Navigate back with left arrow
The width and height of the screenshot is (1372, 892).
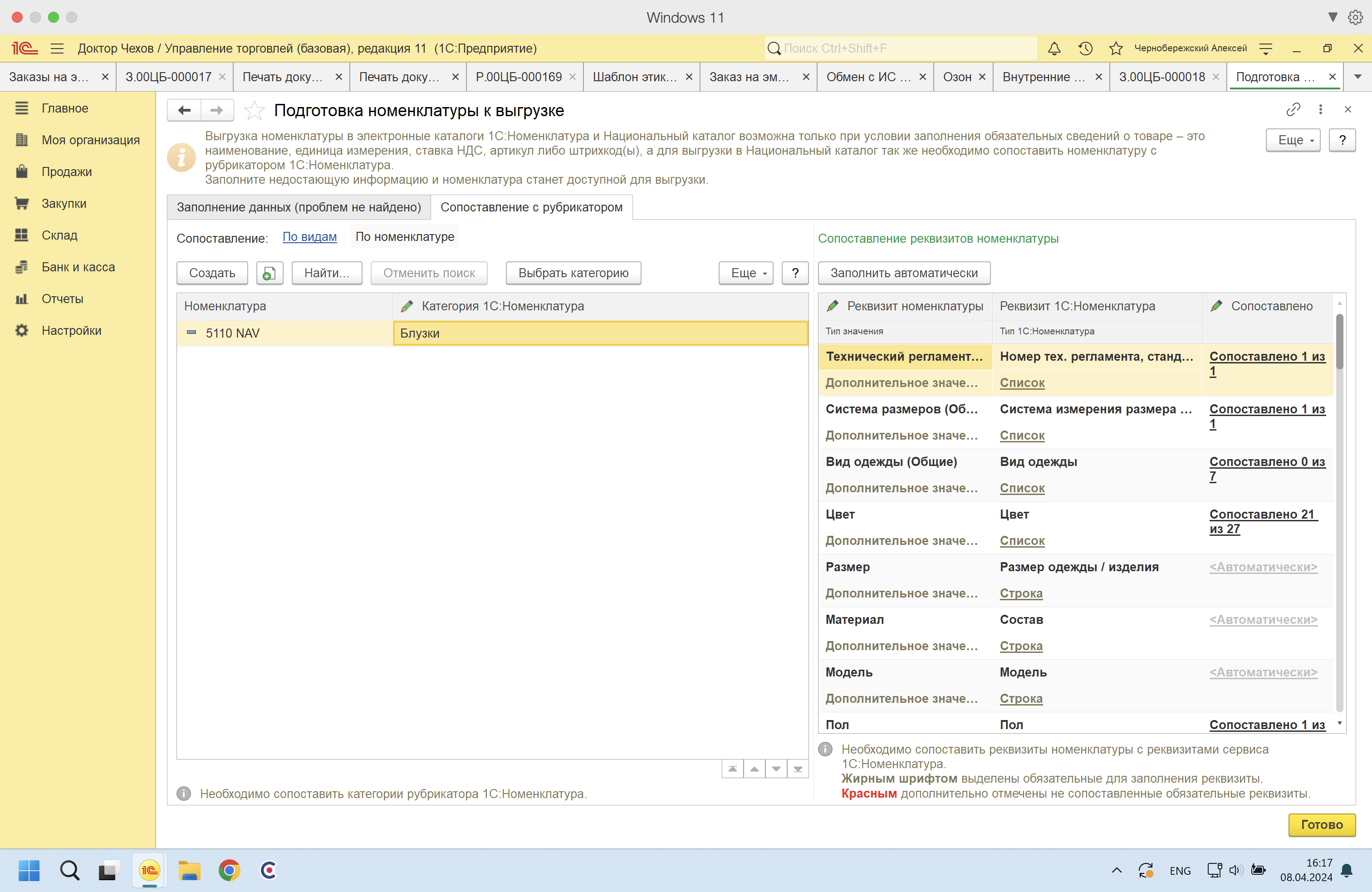click(x=185, y=110)
